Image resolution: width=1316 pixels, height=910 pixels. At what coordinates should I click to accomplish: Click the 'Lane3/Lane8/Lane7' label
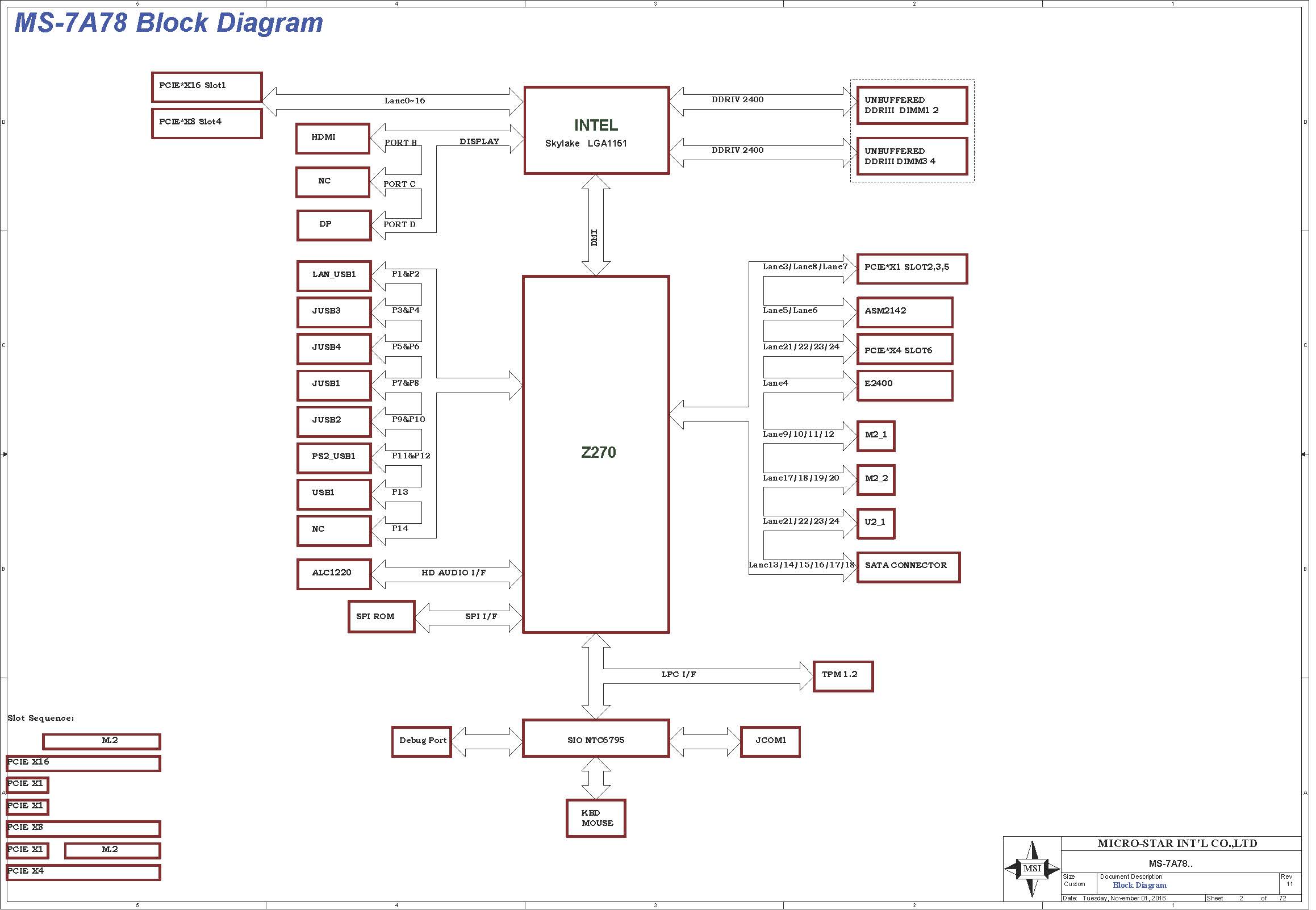coord(806,267)
